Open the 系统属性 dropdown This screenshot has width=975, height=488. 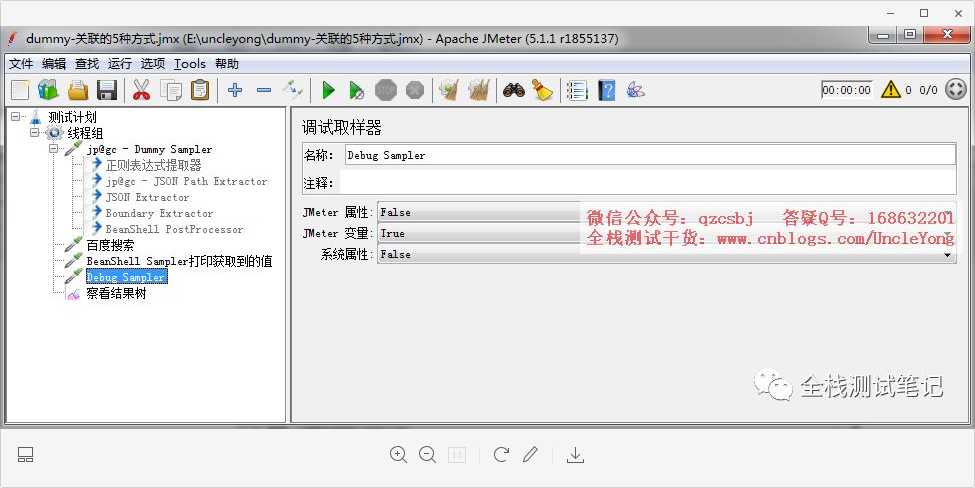coord(667,254)
